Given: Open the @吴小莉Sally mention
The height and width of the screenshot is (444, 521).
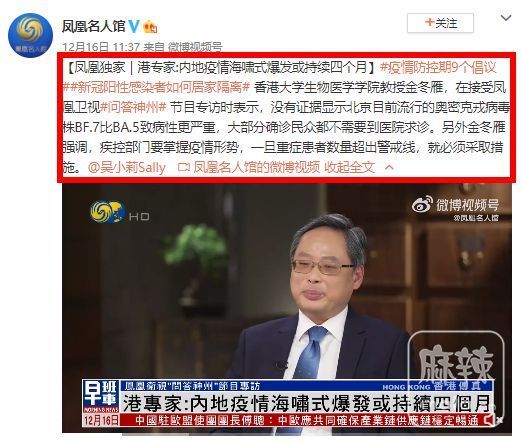Looking at the screenshot, I should coord(127,167).
